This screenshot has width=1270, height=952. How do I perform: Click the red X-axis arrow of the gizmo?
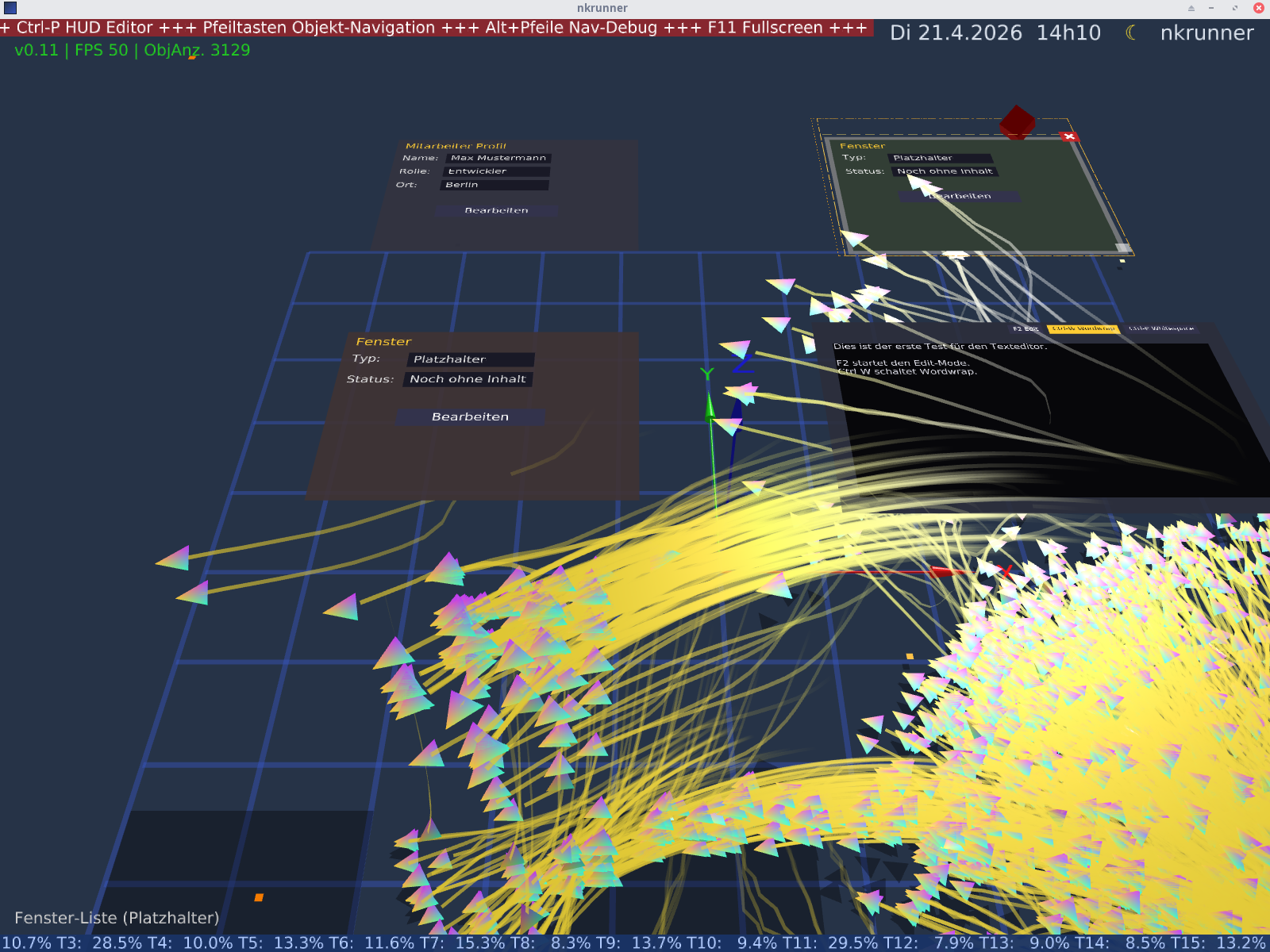coord(943,571)
